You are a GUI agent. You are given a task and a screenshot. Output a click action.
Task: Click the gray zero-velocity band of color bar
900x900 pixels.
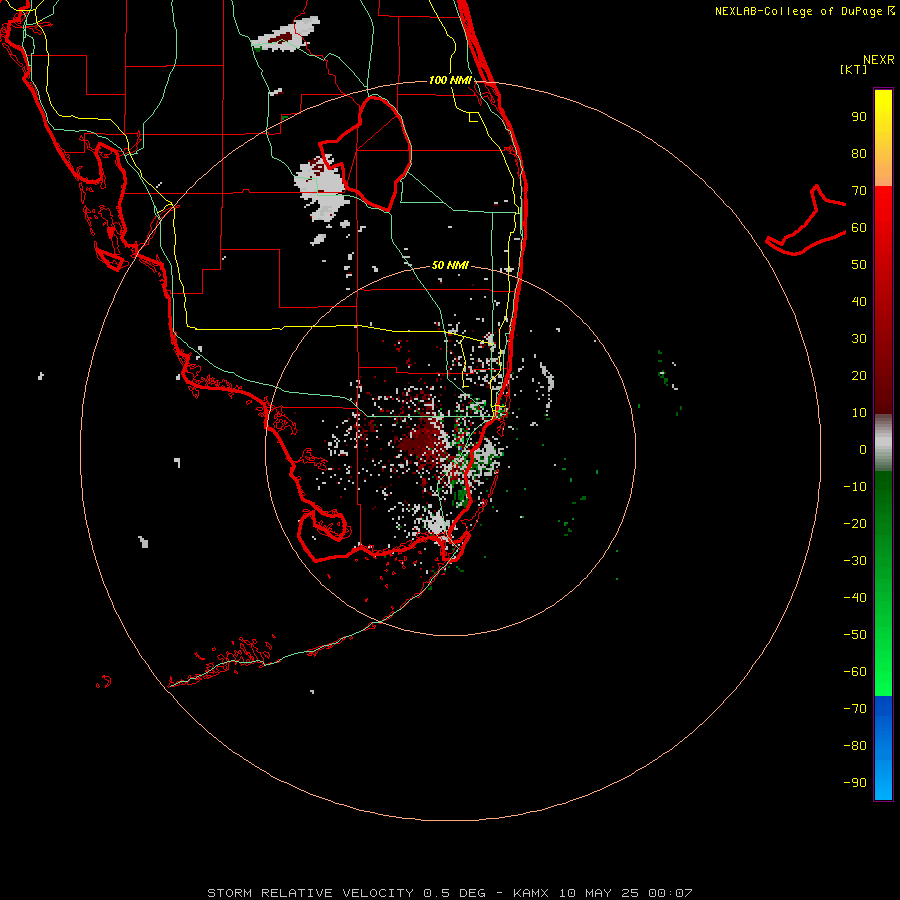883,443
